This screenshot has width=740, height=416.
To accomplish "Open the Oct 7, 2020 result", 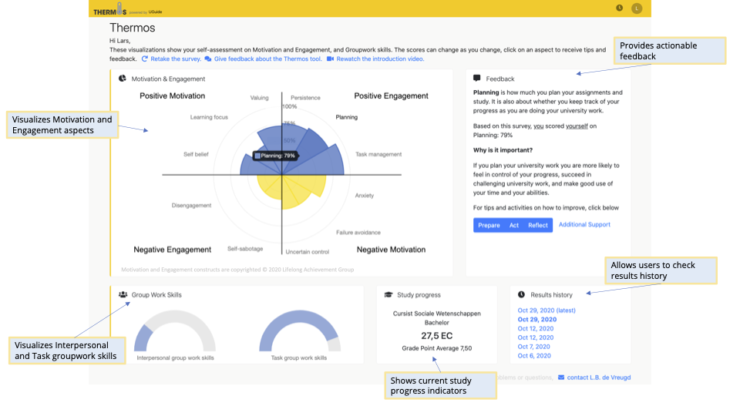I will [x=533, y=347].
